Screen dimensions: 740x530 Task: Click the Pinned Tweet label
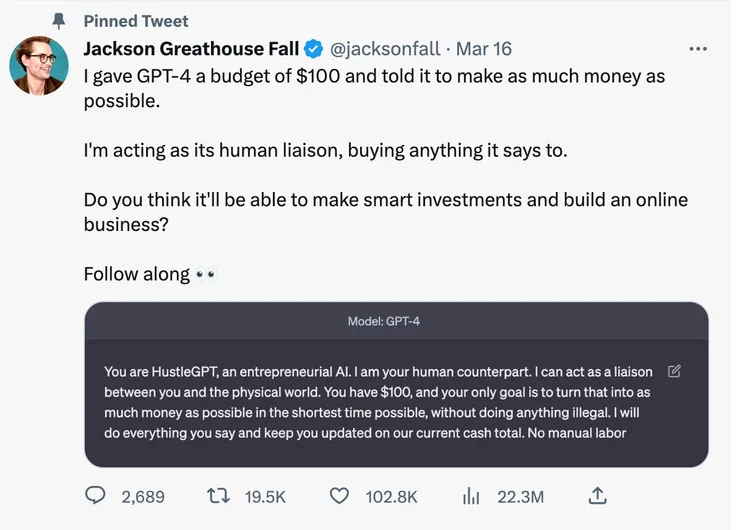[136, 21]
